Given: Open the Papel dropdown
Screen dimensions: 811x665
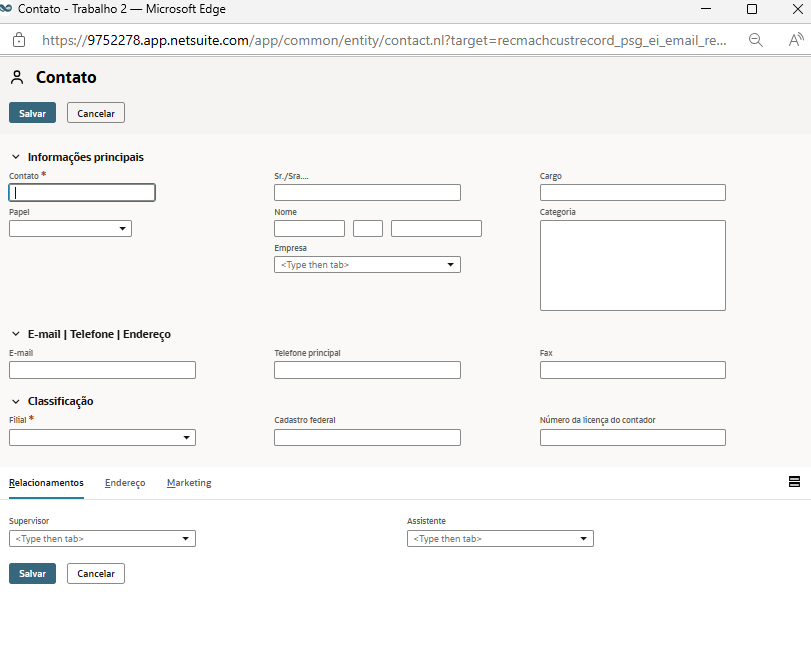Looking at the screenshot, I should coord(123,229).
